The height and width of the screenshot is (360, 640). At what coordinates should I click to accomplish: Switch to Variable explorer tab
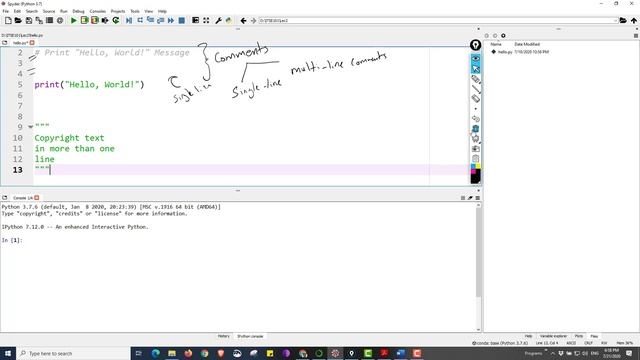553,336
